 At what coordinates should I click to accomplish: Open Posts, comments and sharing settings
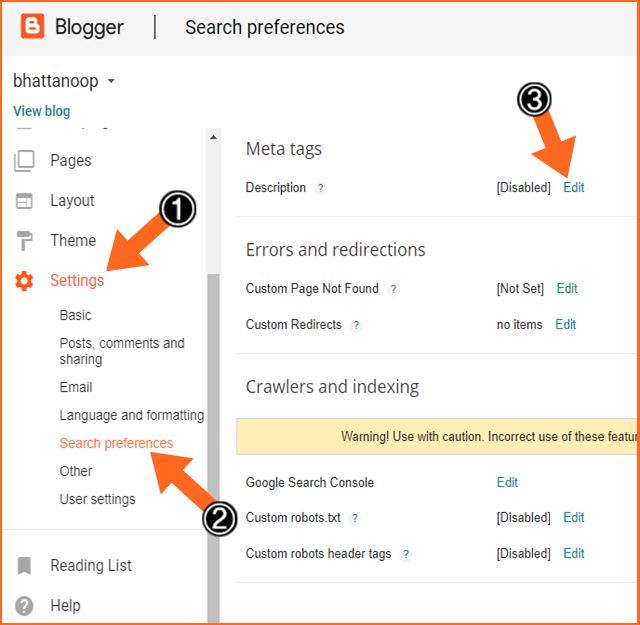click(x=122, y=351)
